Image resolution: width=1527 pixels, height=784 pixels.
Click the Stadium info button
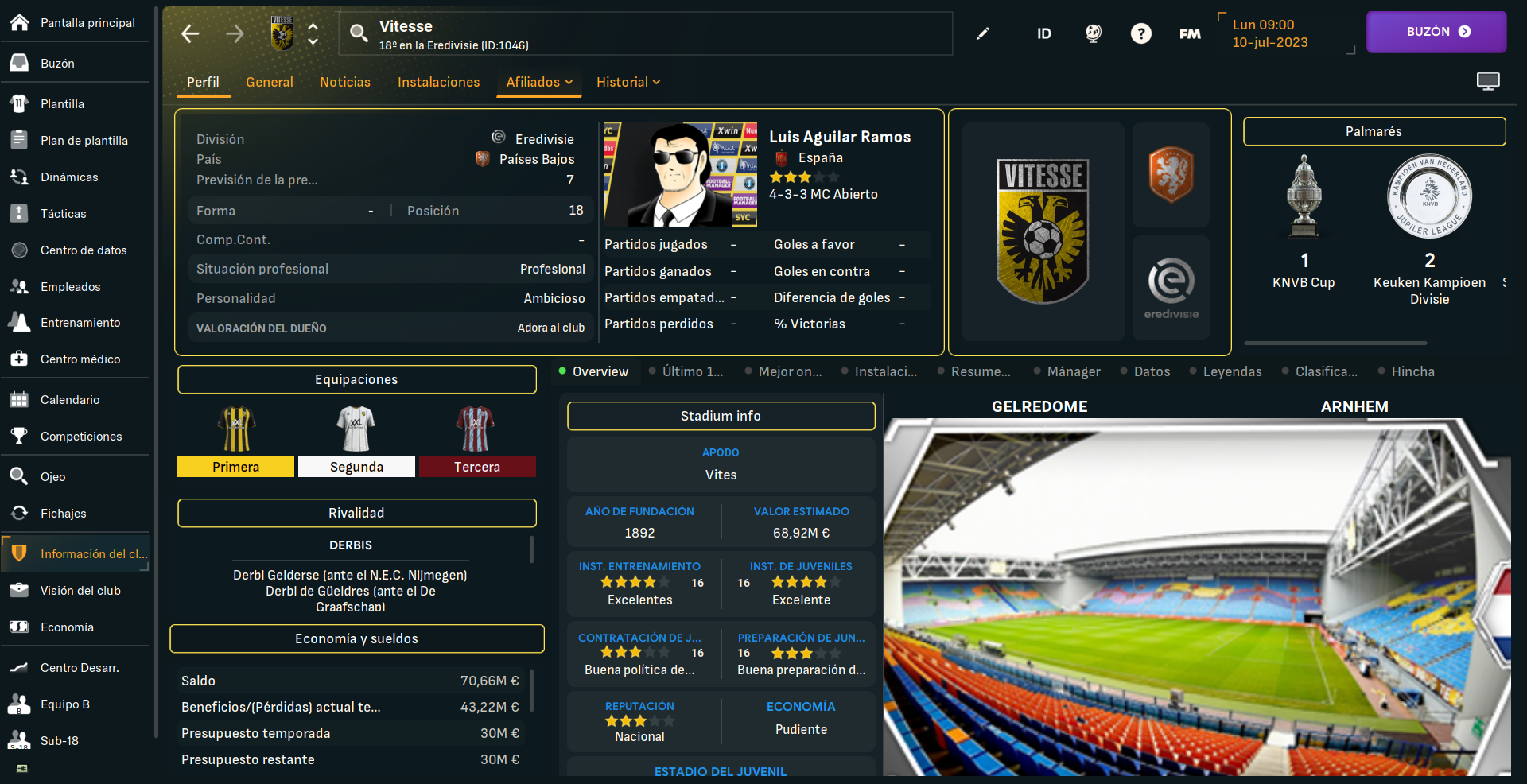tap(721, 416)
